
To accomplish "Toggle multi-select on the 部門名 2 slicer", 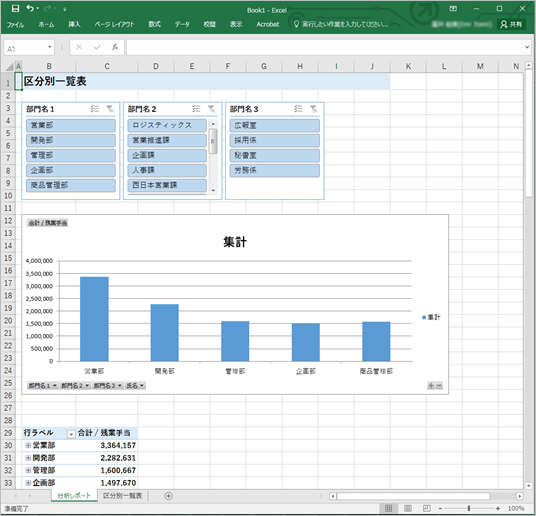I will point(196,109).
